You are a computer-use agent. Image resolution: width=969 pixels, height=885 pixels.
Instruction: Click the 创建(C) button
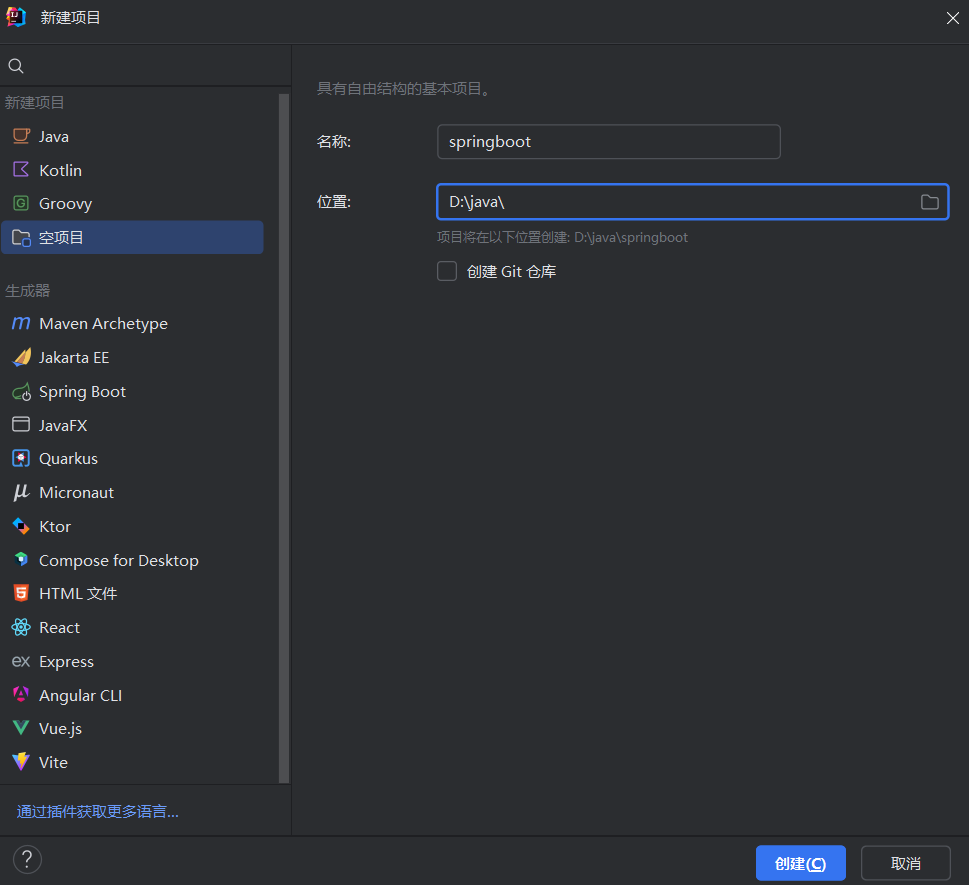point(800,863)
